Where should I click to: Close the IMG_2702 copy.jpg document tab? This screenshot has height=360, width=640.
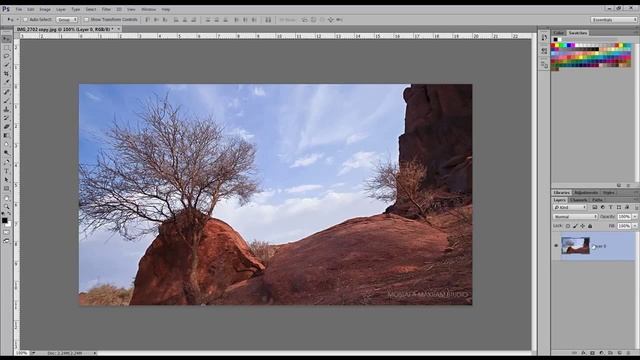point(118,29)
